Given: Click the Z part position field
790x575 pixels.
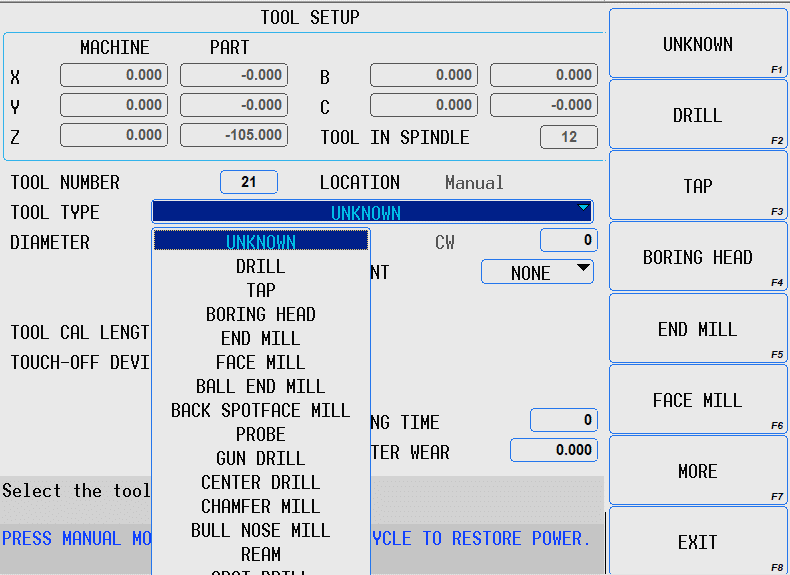Looking at the screenshot, I should [234, 135].
